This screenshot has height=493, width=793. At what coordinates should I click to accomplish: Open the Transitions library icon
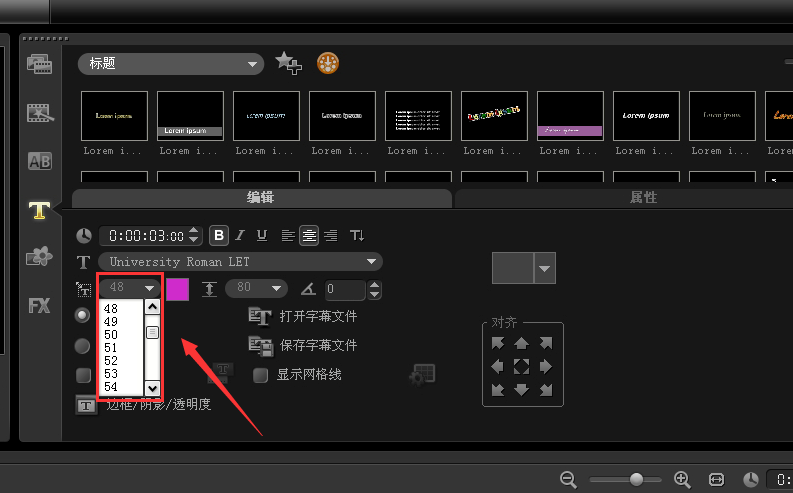click(x=39, y=113)
